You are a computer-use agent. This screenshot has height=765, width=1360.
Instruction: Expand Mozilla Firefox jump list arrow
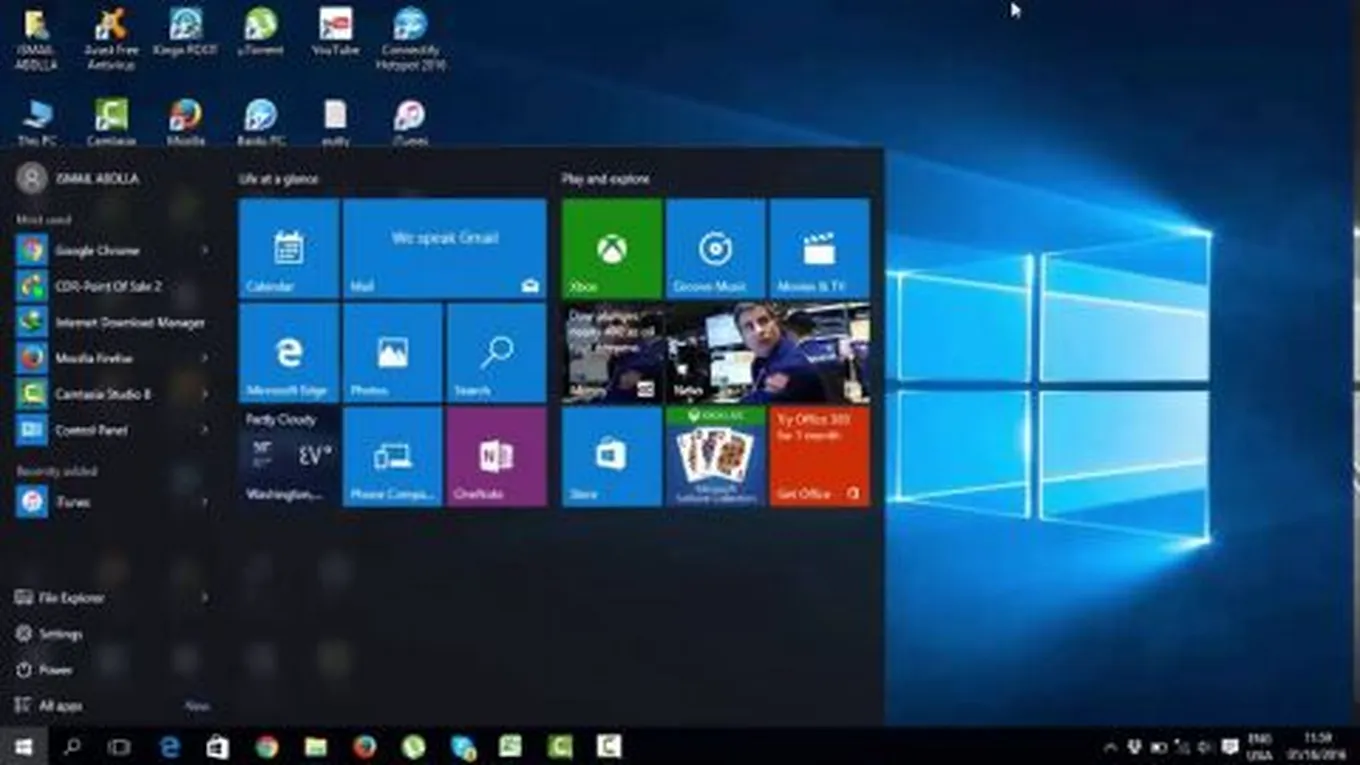205,358
